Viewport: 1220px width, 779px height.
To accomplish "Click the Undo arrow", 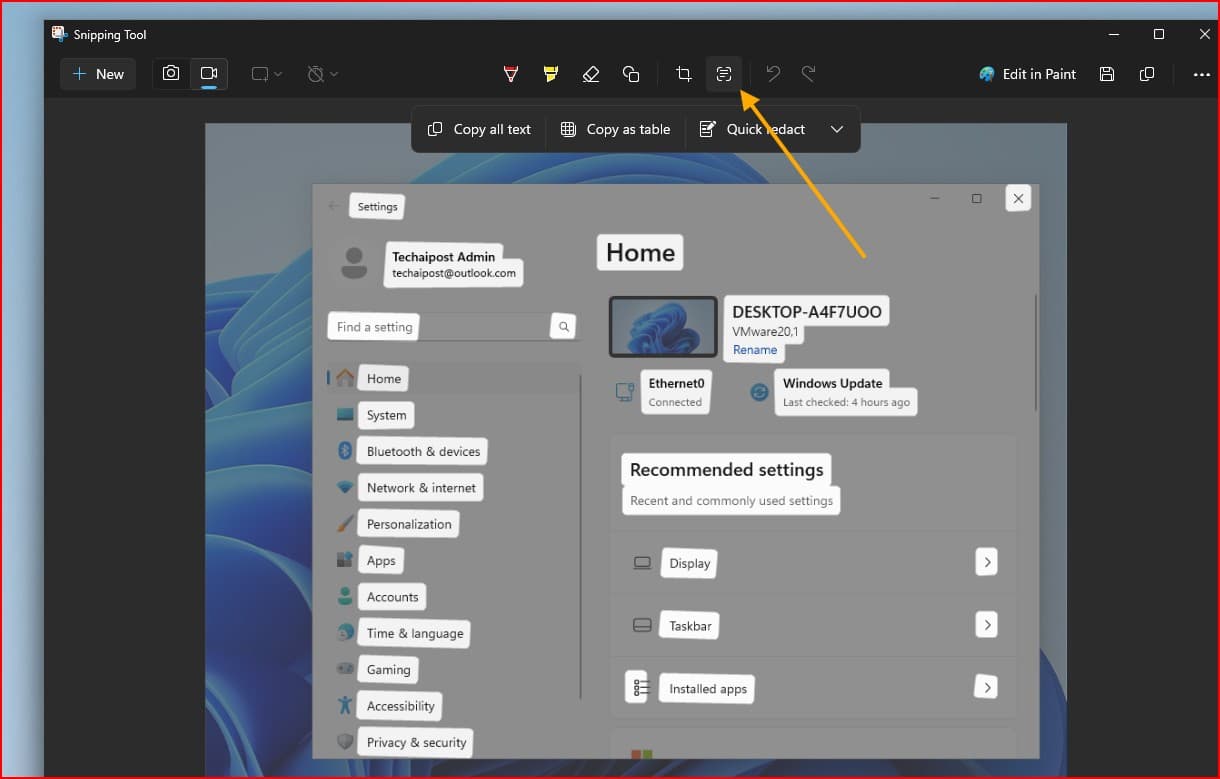I will pos(772,74).
